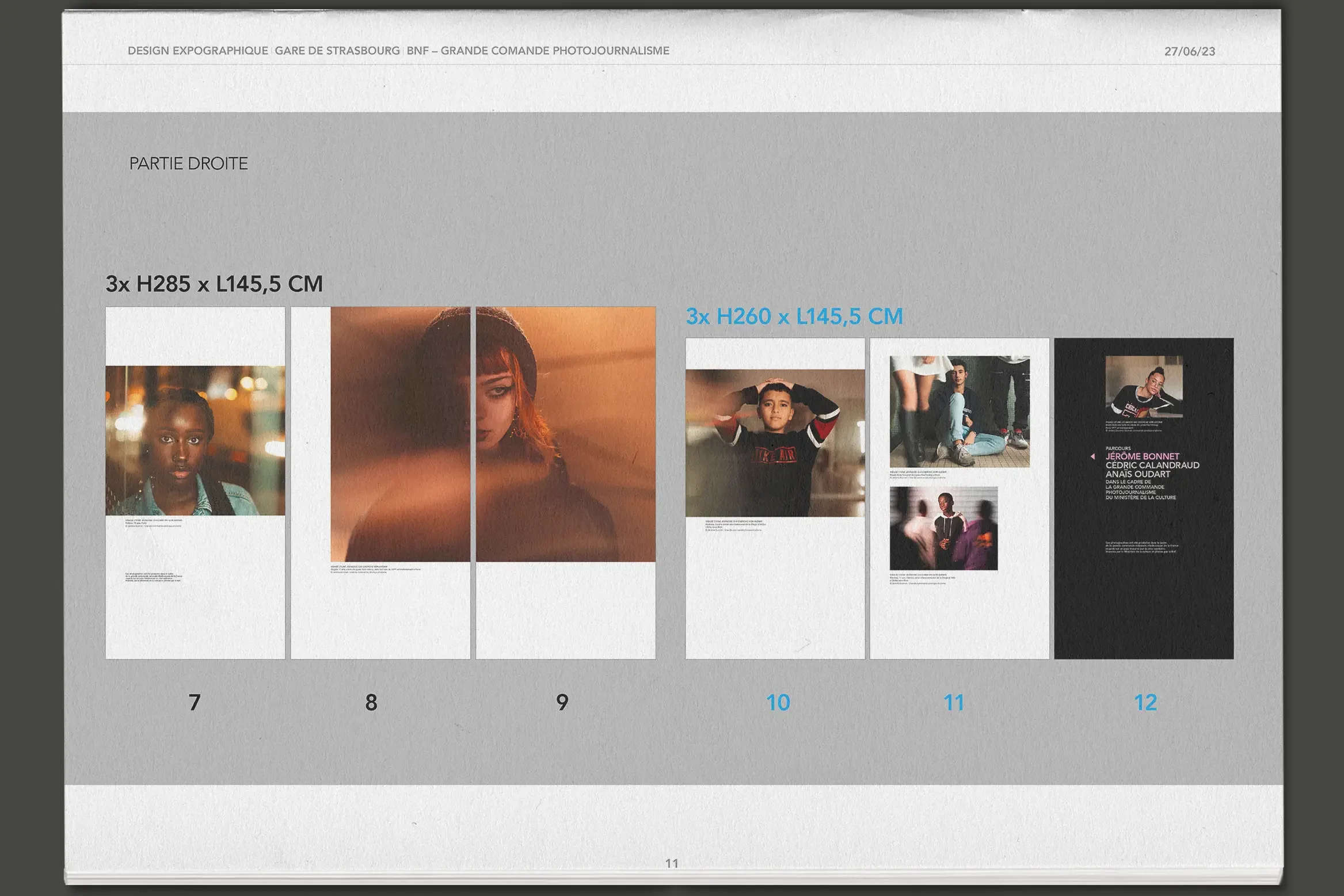Click the 'PARTIE DROITE' section title
This screenshot has width=1344, height=896.
click(189, 163)
